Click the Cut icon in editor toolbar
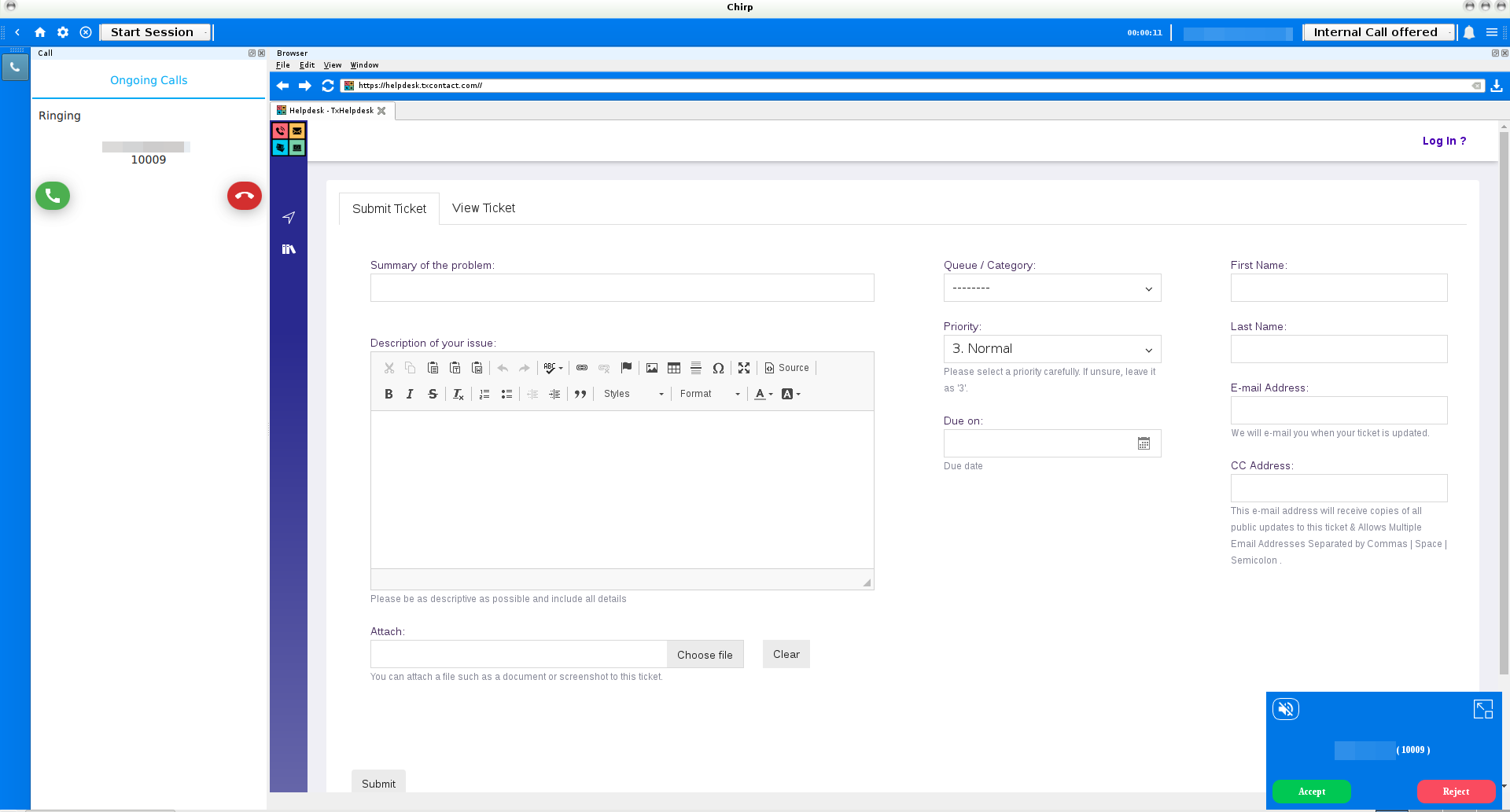The image size is (1510, 812). point(389,368)
